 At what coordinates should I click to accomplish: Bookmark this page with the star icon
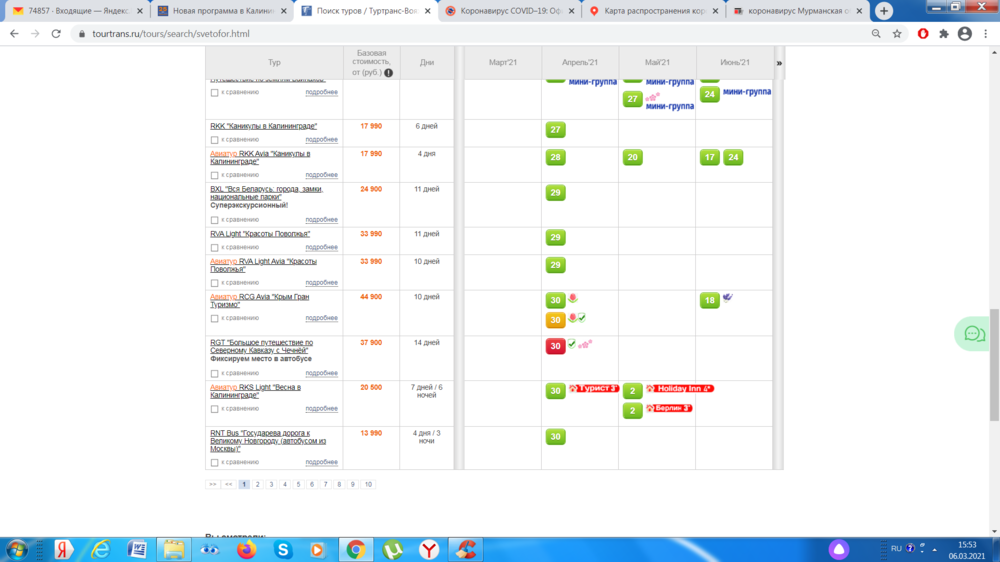(x=897, y=33)
